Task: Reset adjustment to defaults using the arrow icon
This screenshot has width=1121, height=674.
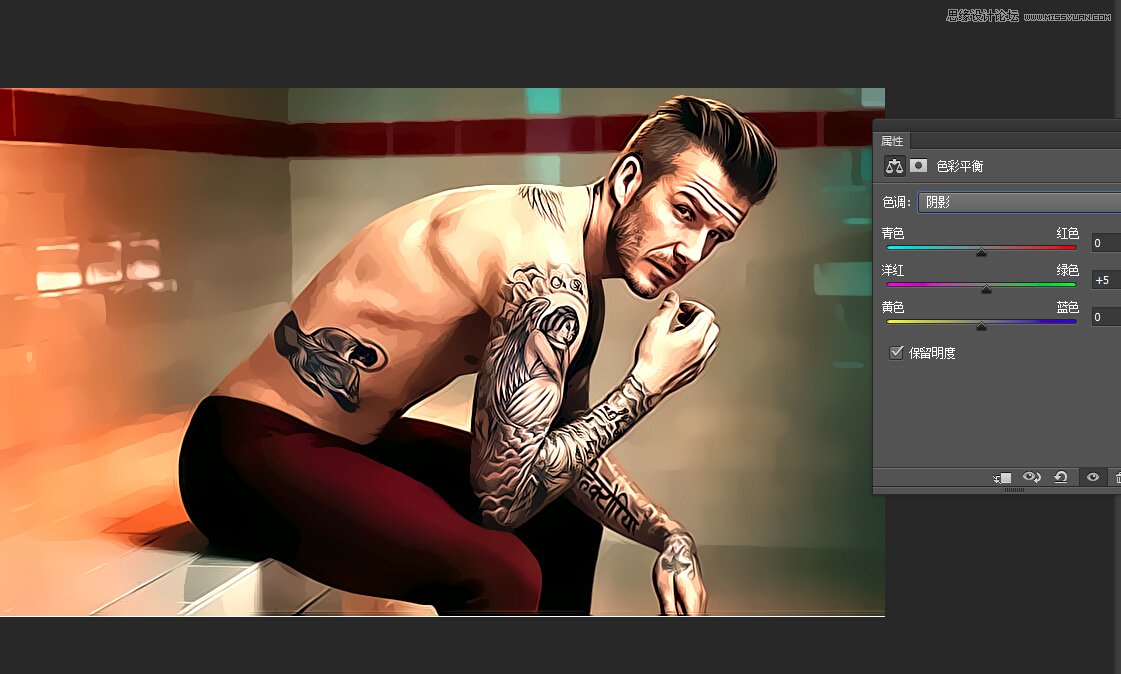Action: (x=1062, y=478)
